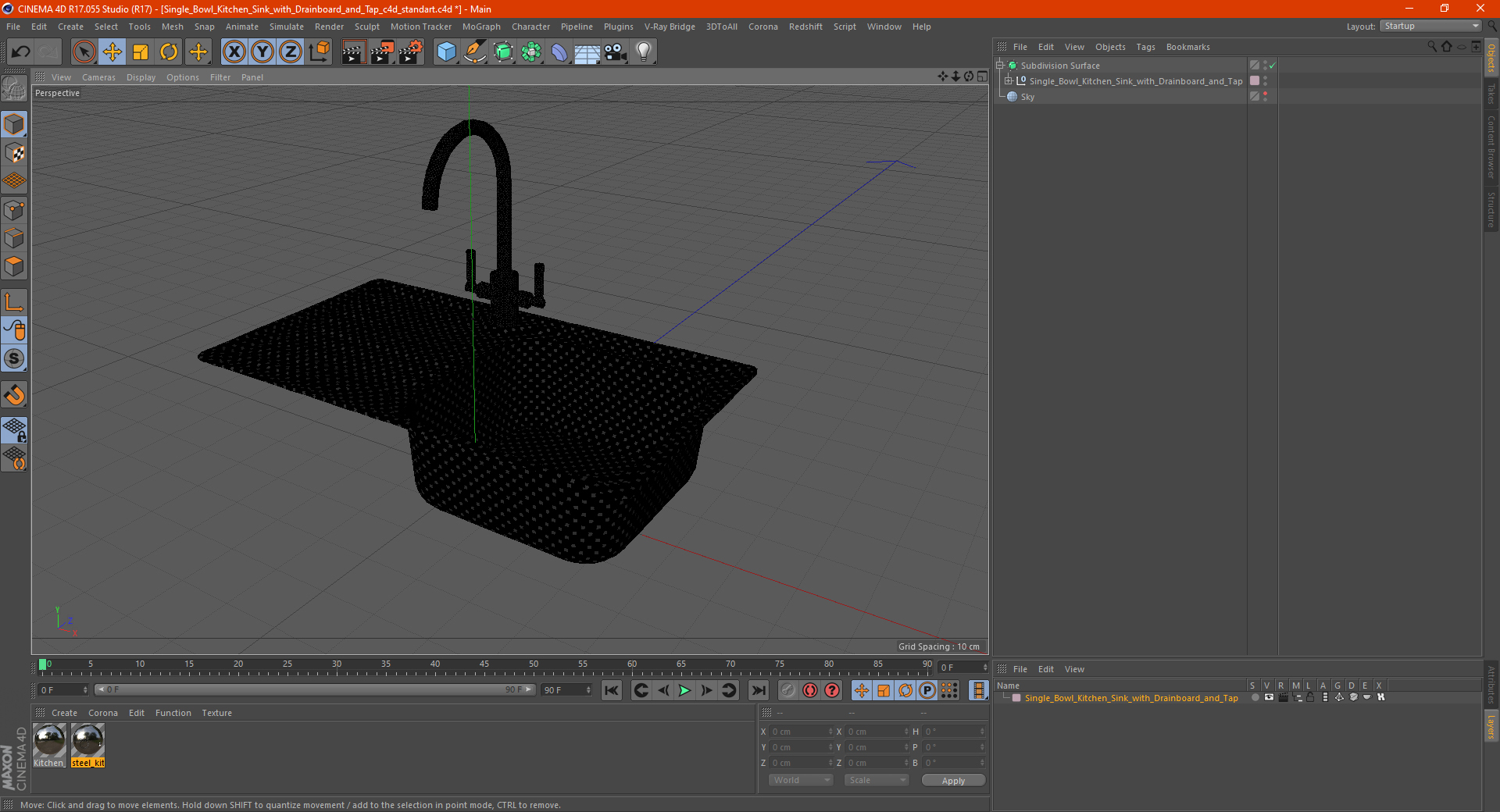Activate the Scale tool in the top toolbar

coord(141,52)
